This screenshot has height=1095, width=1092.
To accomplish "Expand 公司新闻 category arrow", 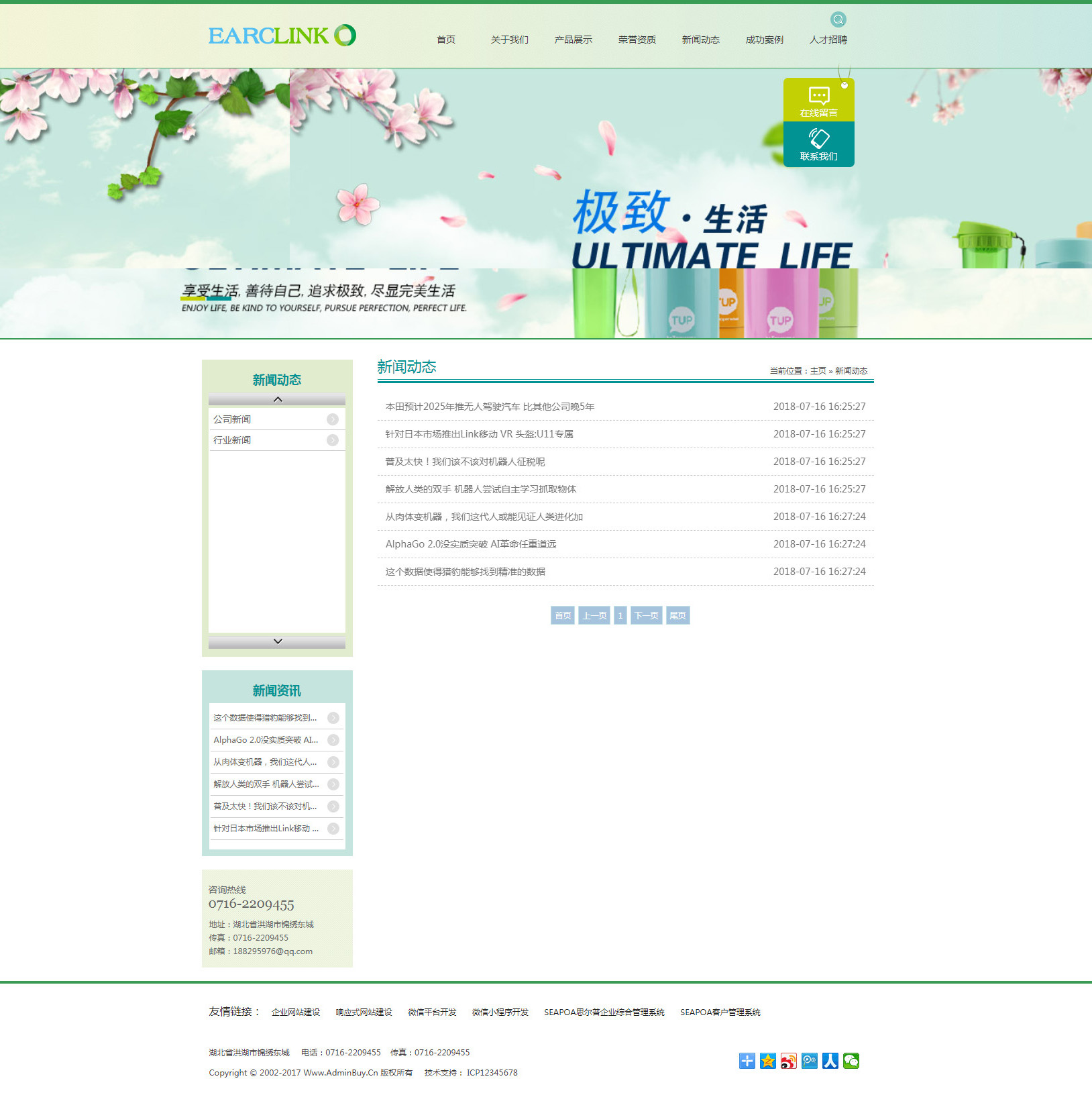I will [333, 419].
